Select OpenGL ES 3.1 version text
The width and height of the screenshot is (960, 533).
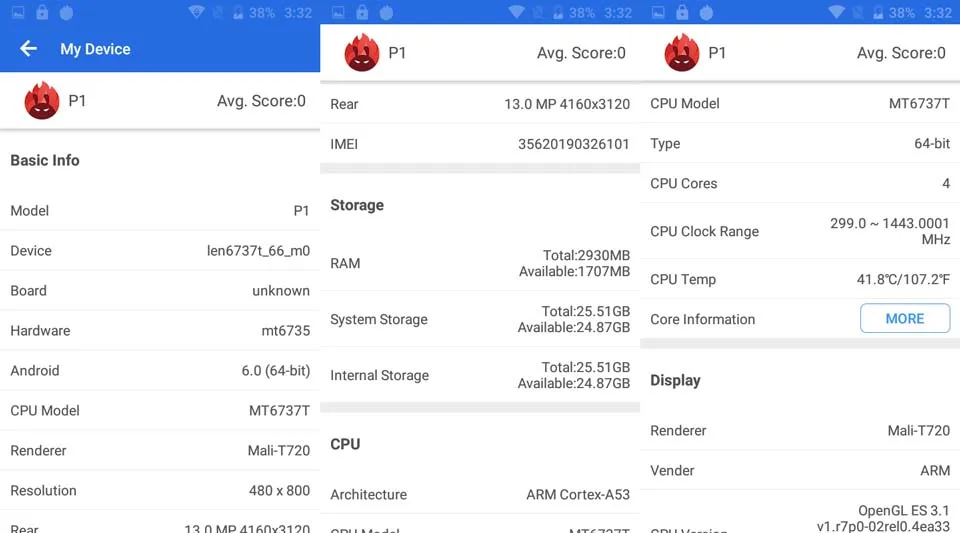[x=904, y=510]
